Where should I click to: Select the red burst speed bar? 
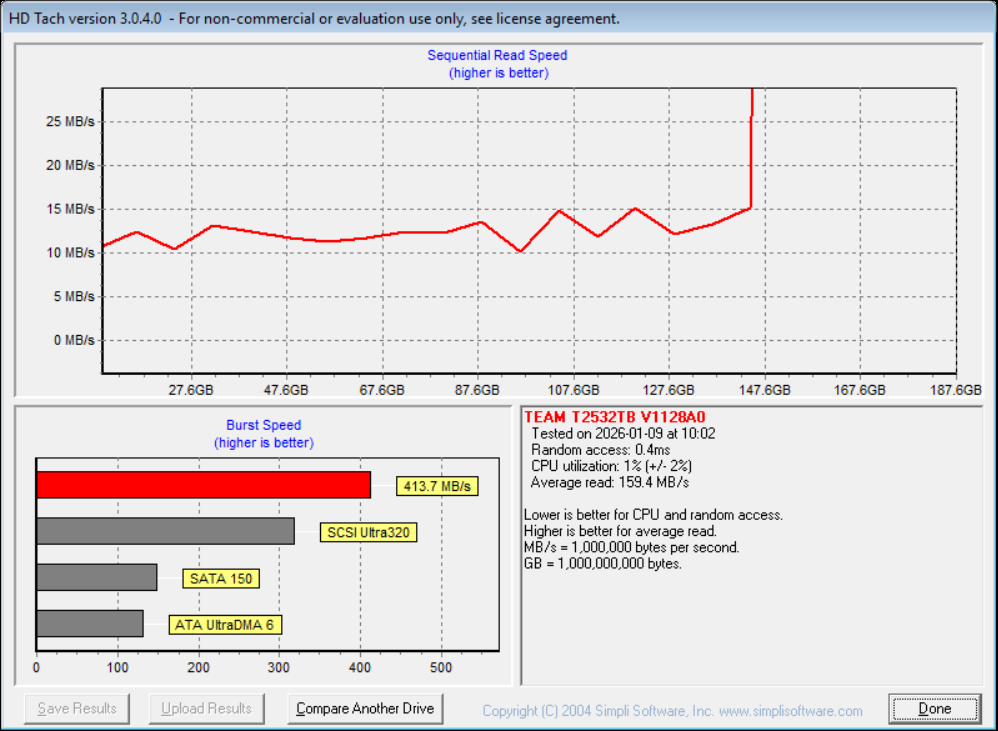point(203,485)
